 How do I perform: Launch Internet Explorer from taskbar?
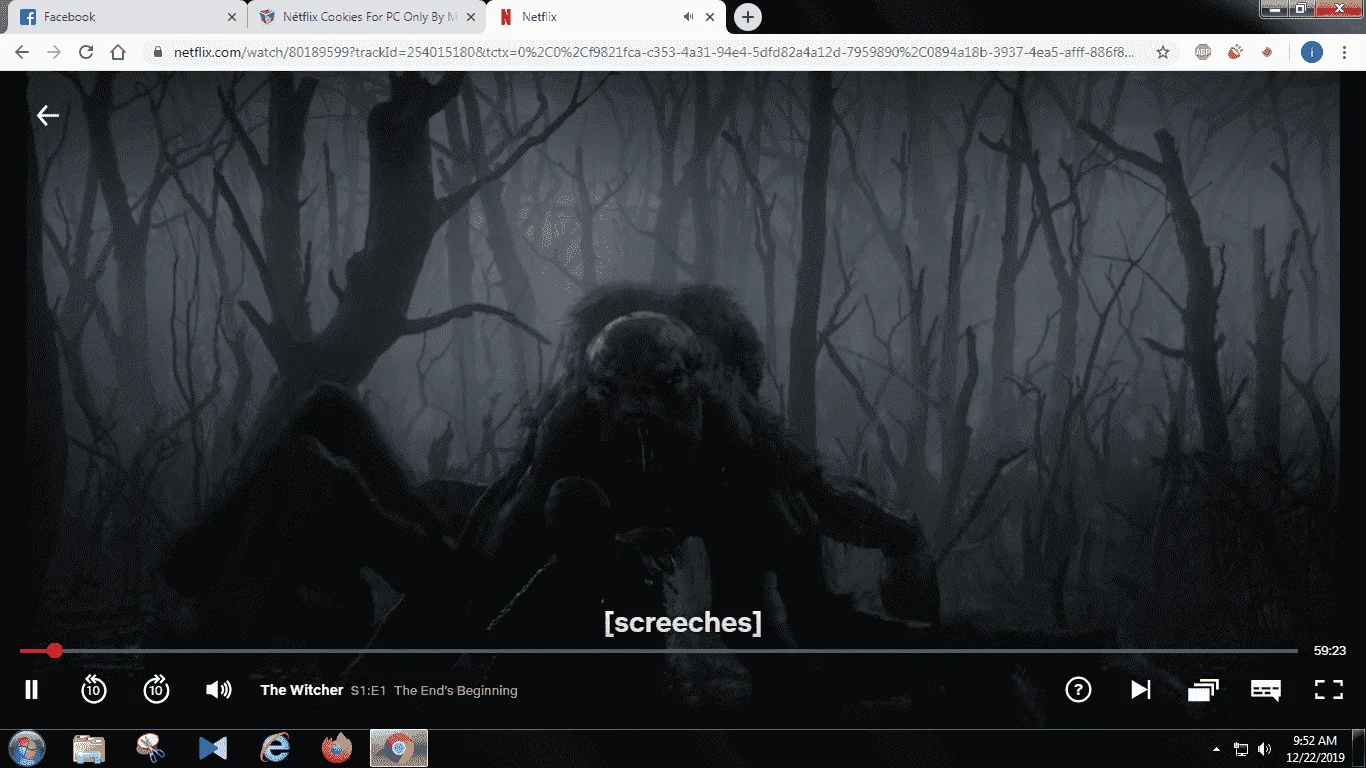pos(274,748)
